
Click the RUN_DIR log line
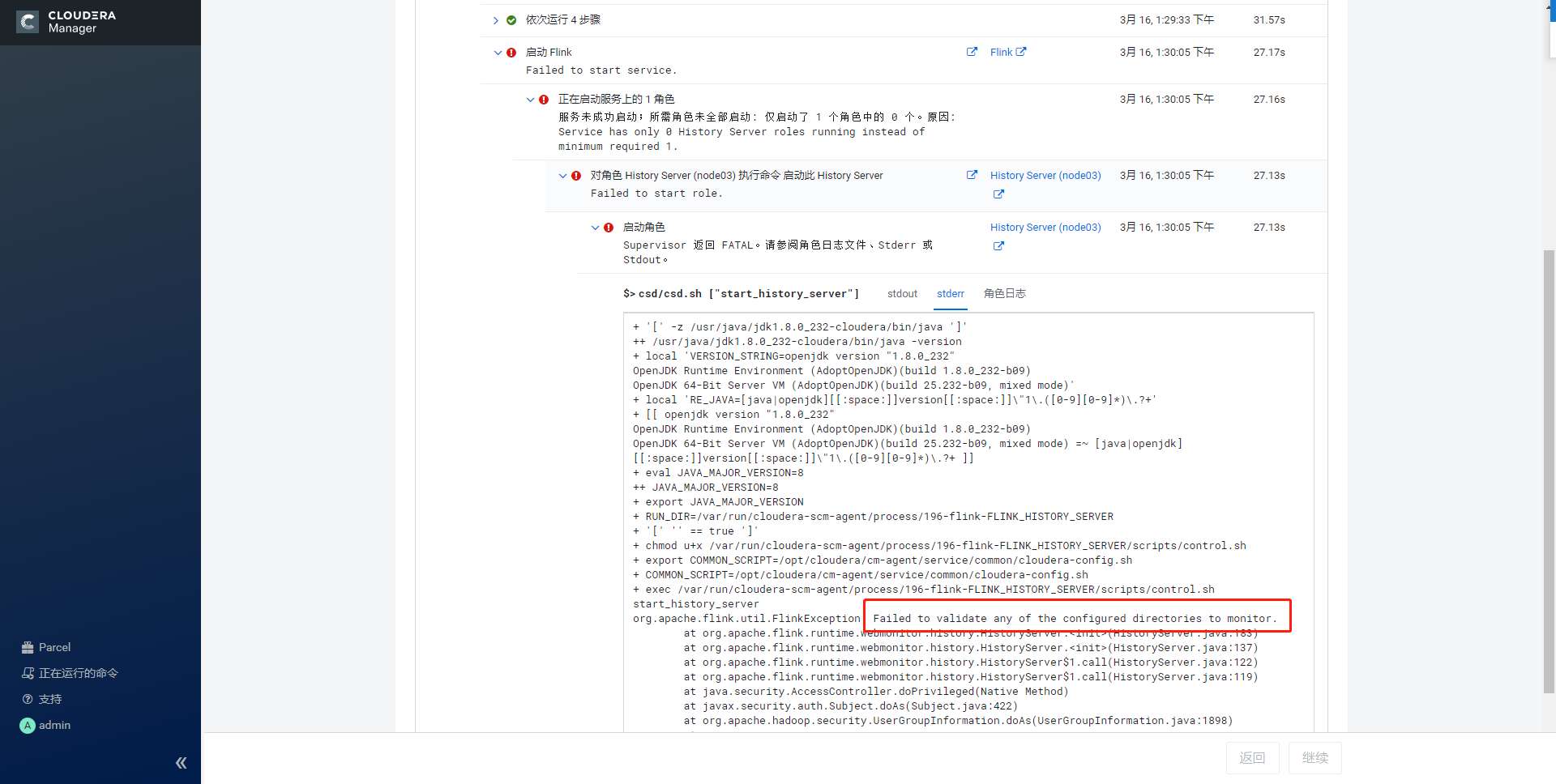pyautogui.click(x=873, y=517)
